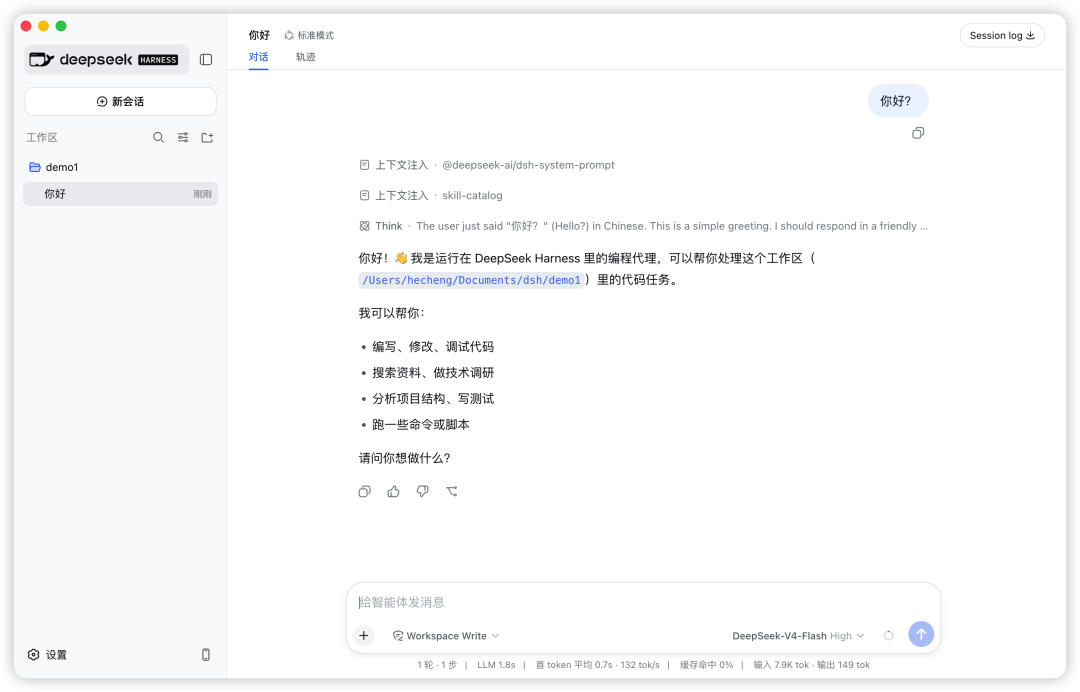1080x692 pixels.
Task: Click the bullet '分析项目结构、写测试'
Action: point(433,399)
